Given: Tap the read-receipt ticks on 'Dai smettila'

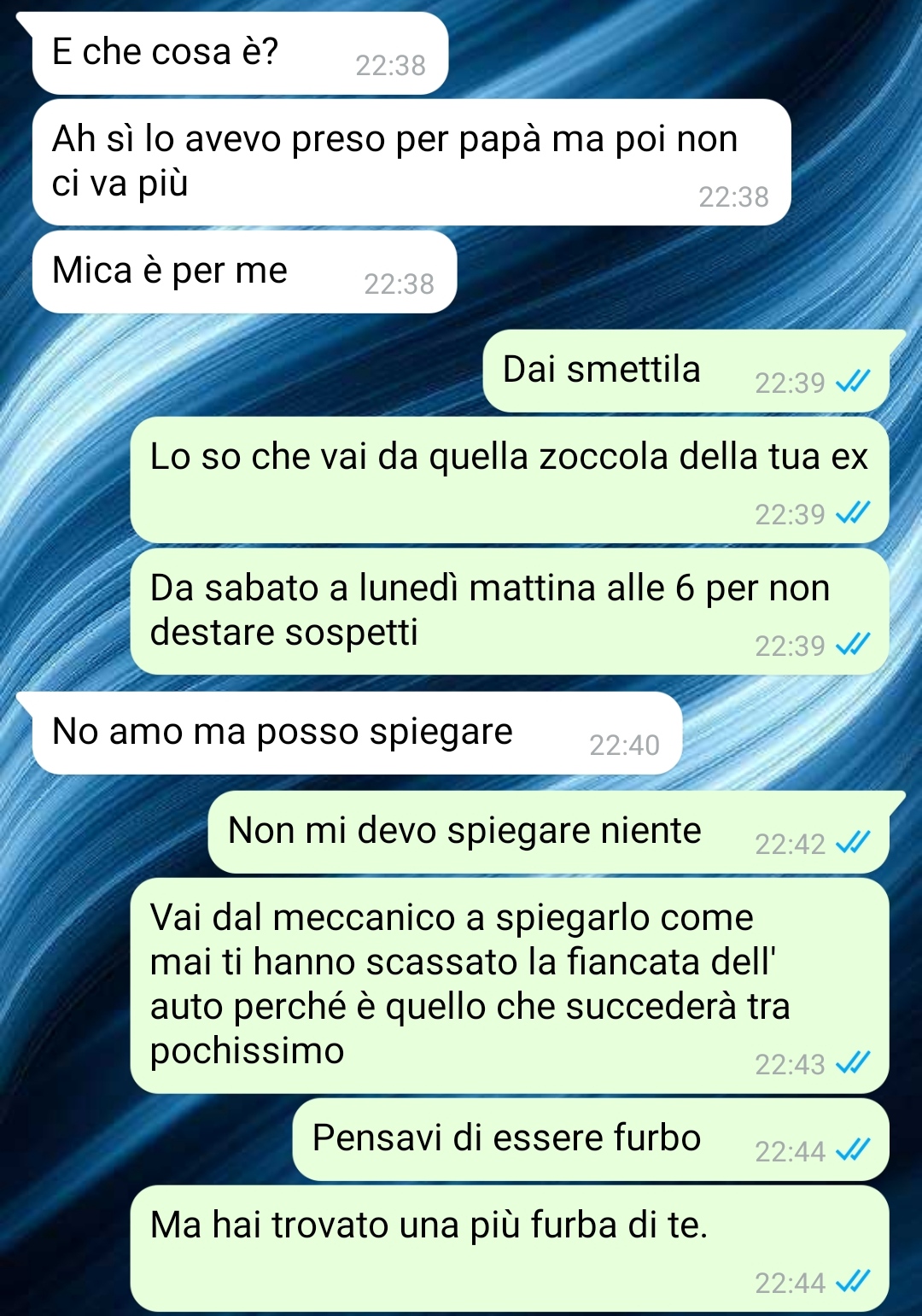Looking at the screenshot, I should coord(852,382).
